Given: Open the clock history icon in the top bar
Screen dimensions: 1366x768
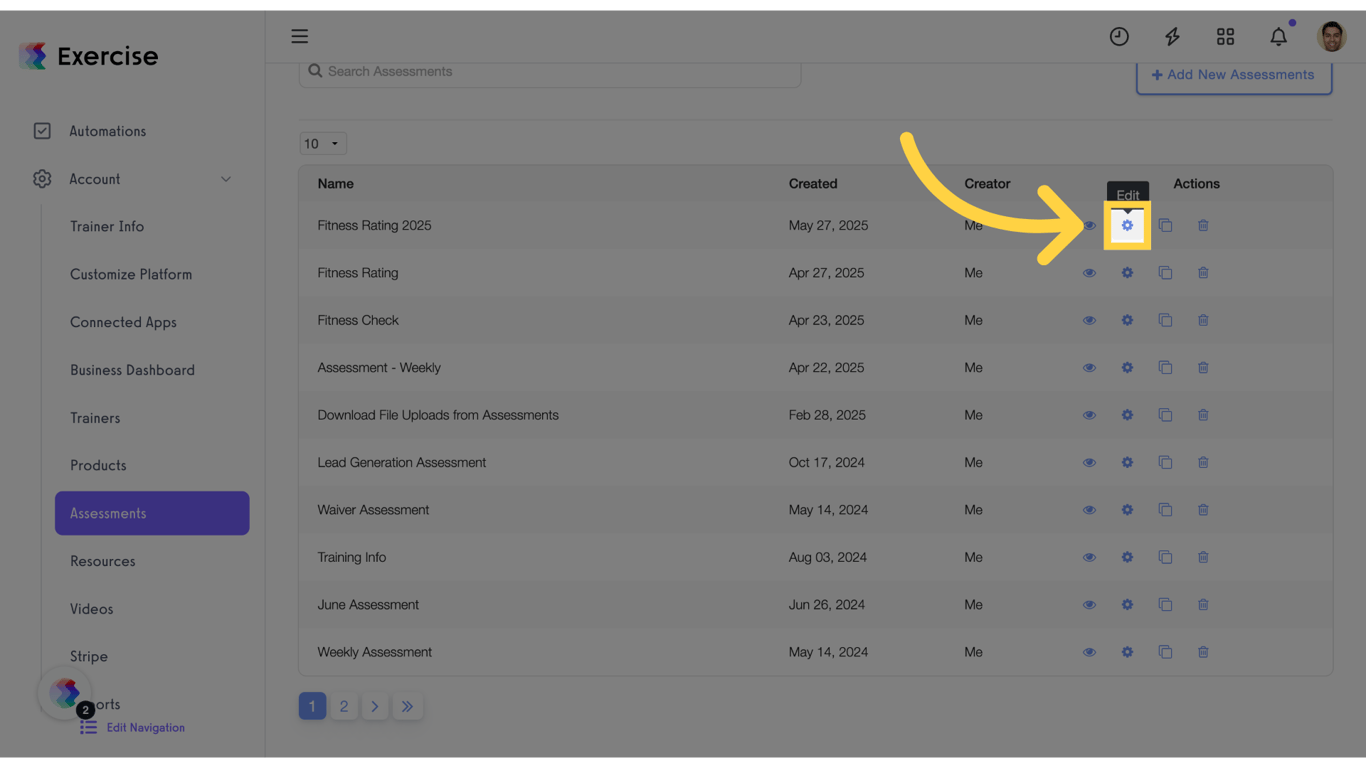Looking at the screenshot, I should 1119,37.
